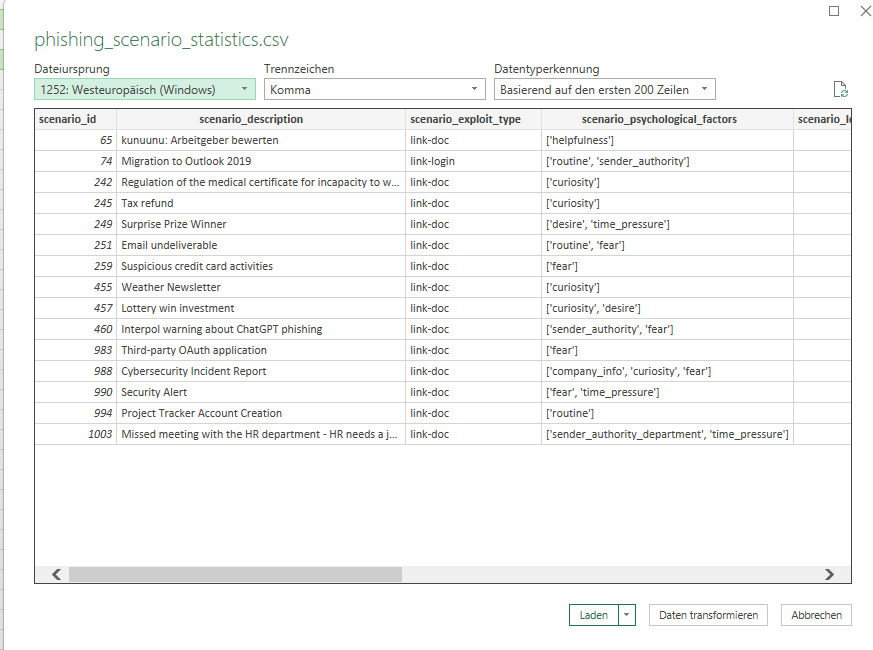Expand the Trennzeichen delimiter dropdown

[x=374, y=89]
